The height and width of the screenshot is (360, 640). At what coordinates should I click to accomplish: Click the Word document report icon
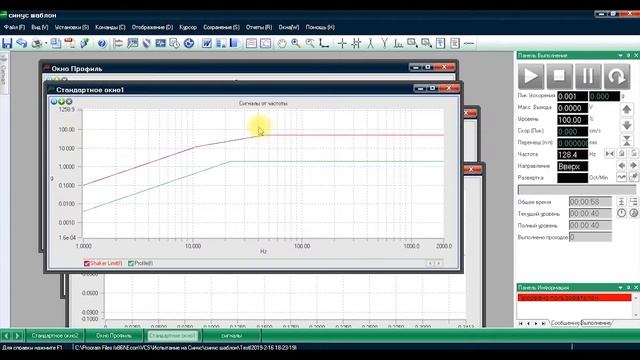(x=207, y=43)
